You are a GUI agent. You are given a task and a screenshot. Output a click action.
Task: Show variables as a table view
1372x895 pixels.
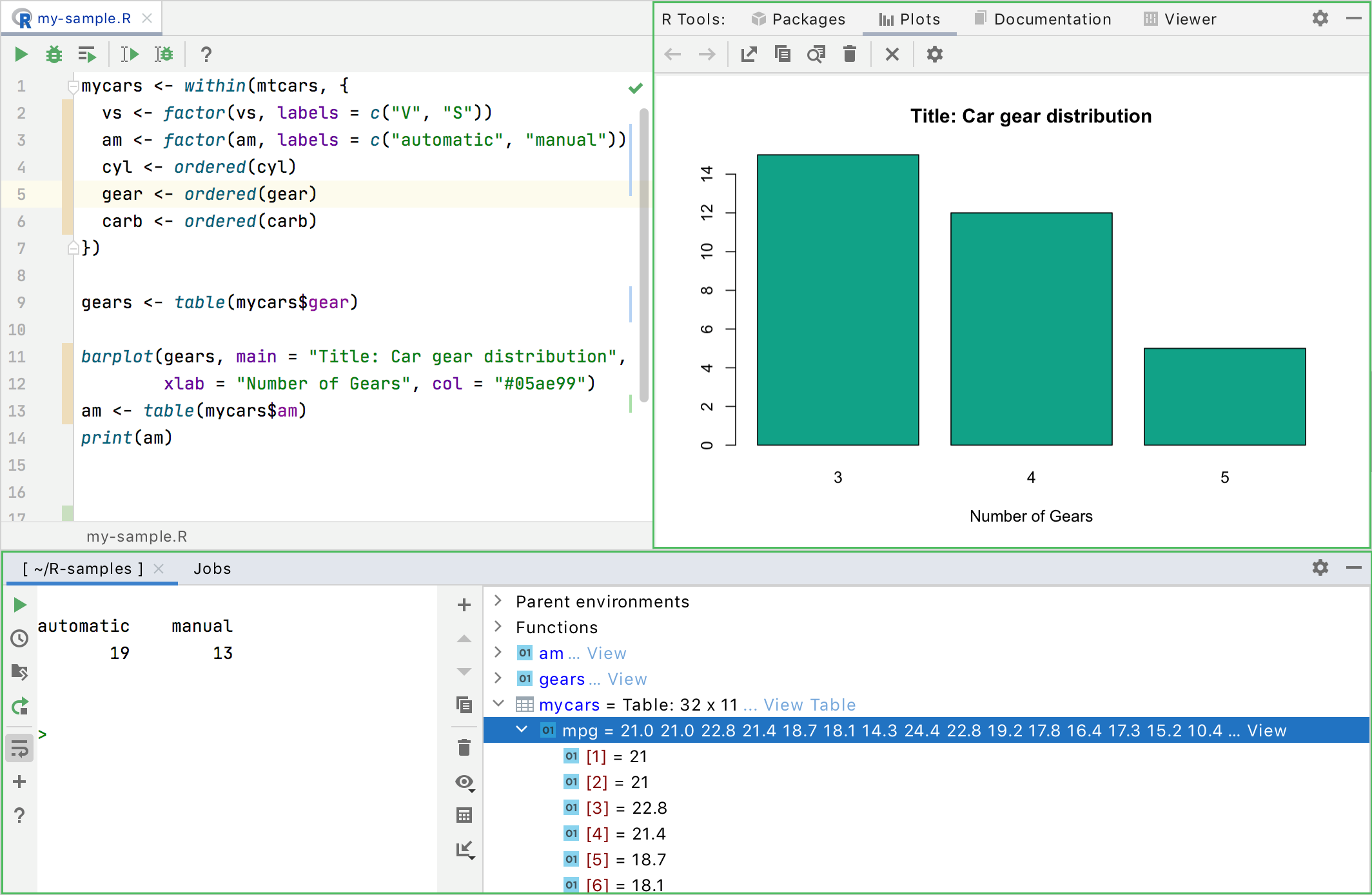pyautogui.click(x=464, y=814)
